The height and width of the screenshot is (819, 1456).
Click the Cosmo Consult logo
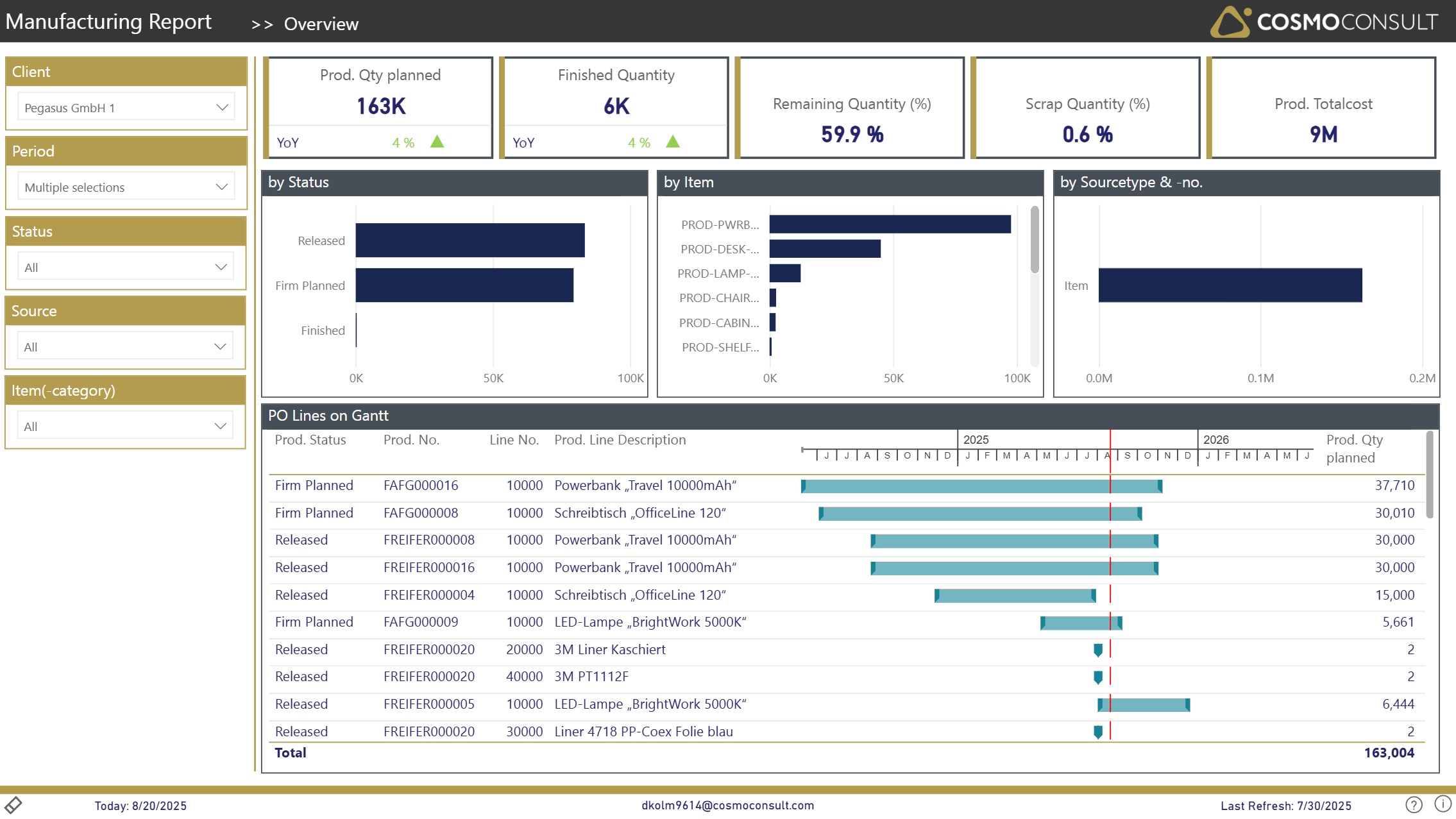(1324, 22)
